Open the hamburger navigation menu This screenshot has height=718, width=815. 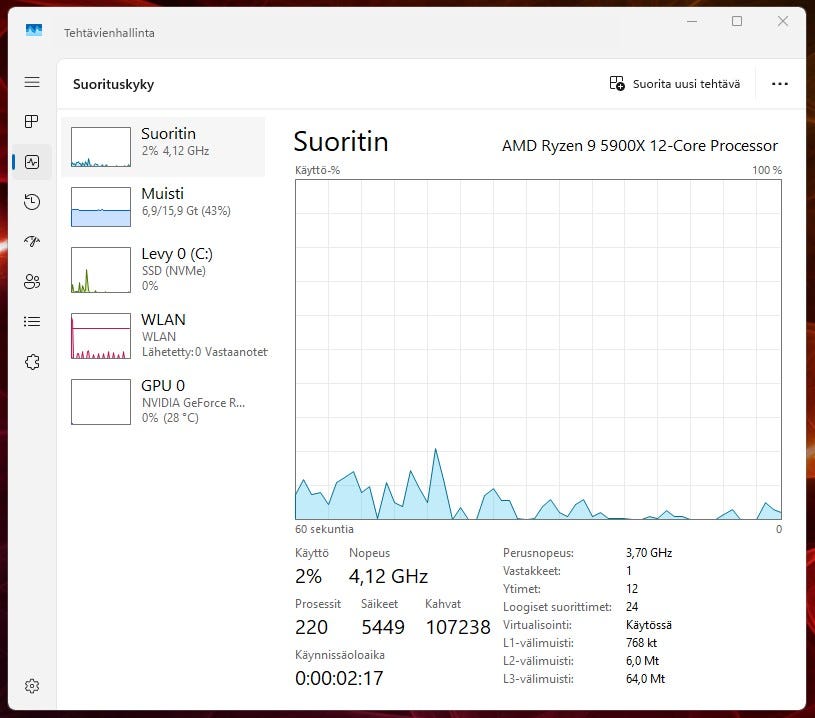click(x=32, y=82)
